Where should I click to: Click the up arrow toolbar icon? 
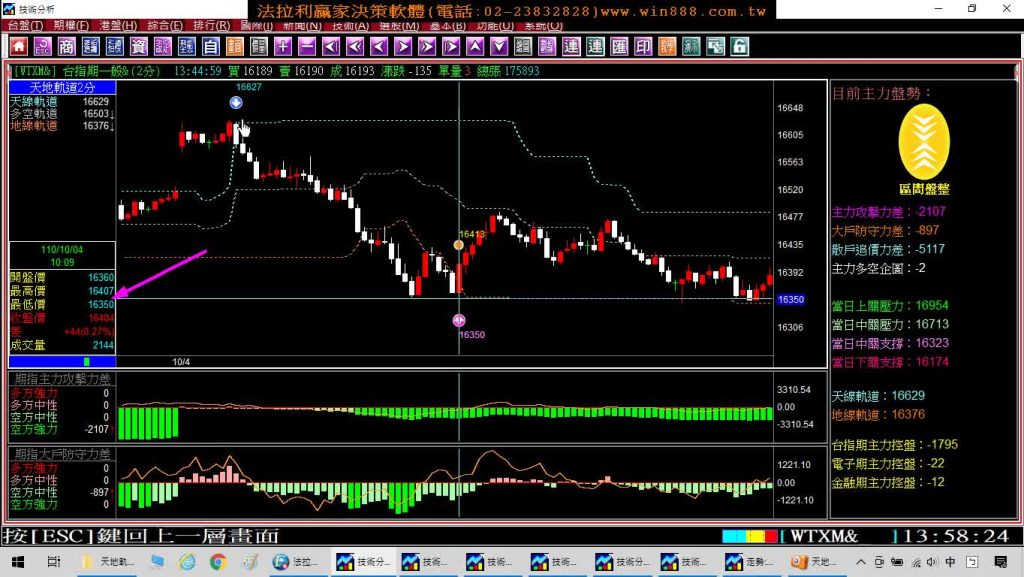tap(475, 46)
